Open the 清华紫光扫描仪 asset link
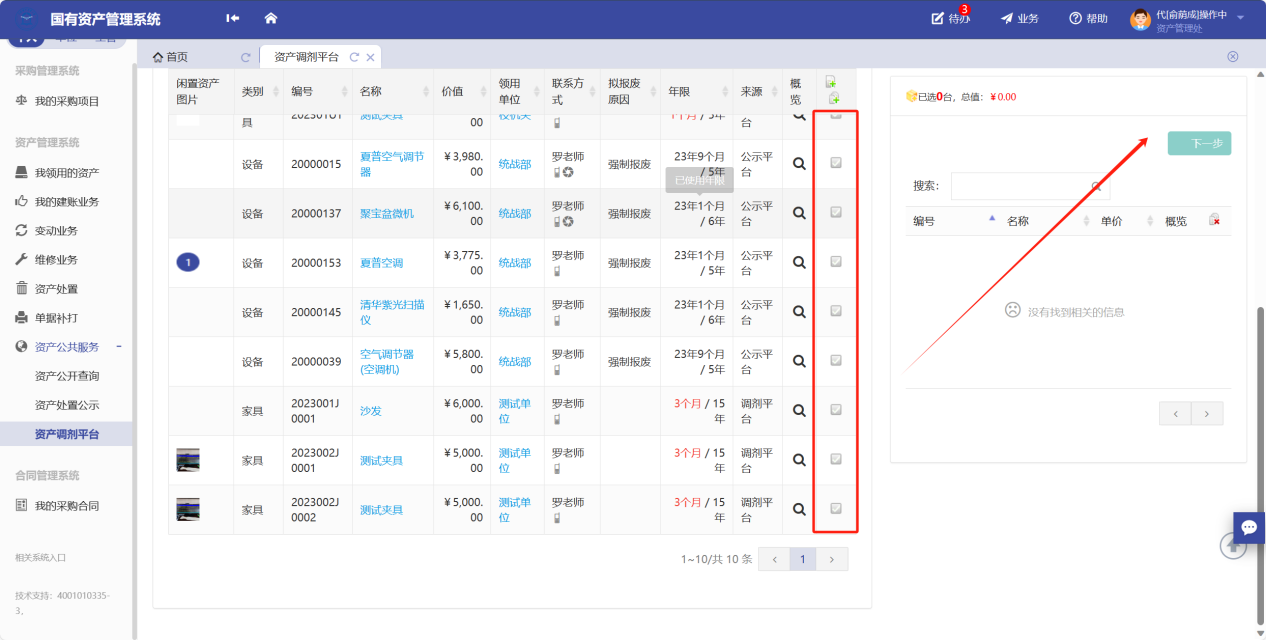The width and height of the screenshot is (1266, 640). pyautogui.click(x=392, y=312)
